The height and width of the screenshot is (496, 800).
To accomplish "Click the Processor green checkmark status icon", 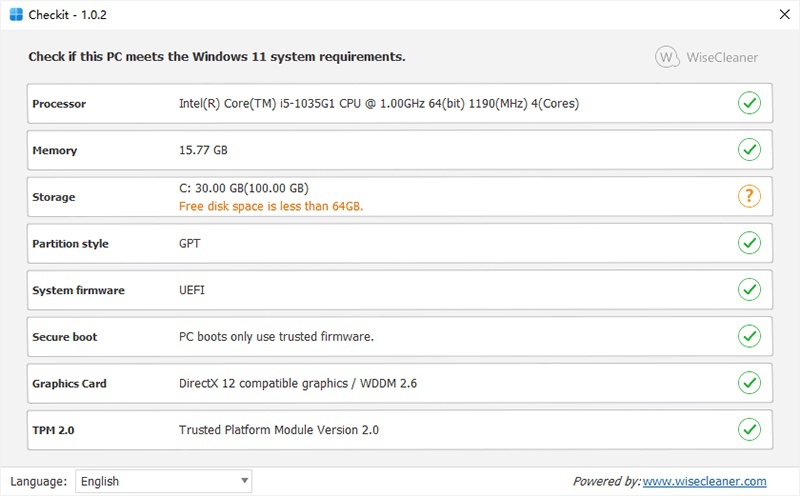I will point(749,103).
